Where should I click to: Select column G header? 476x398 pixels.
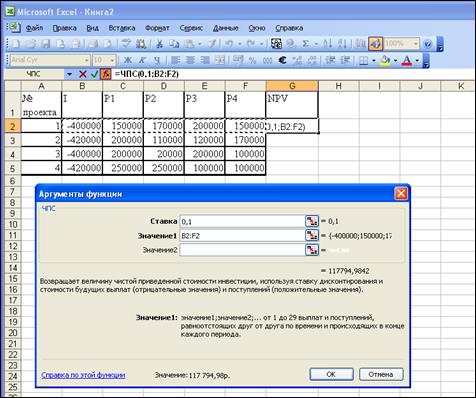(292, 86)
